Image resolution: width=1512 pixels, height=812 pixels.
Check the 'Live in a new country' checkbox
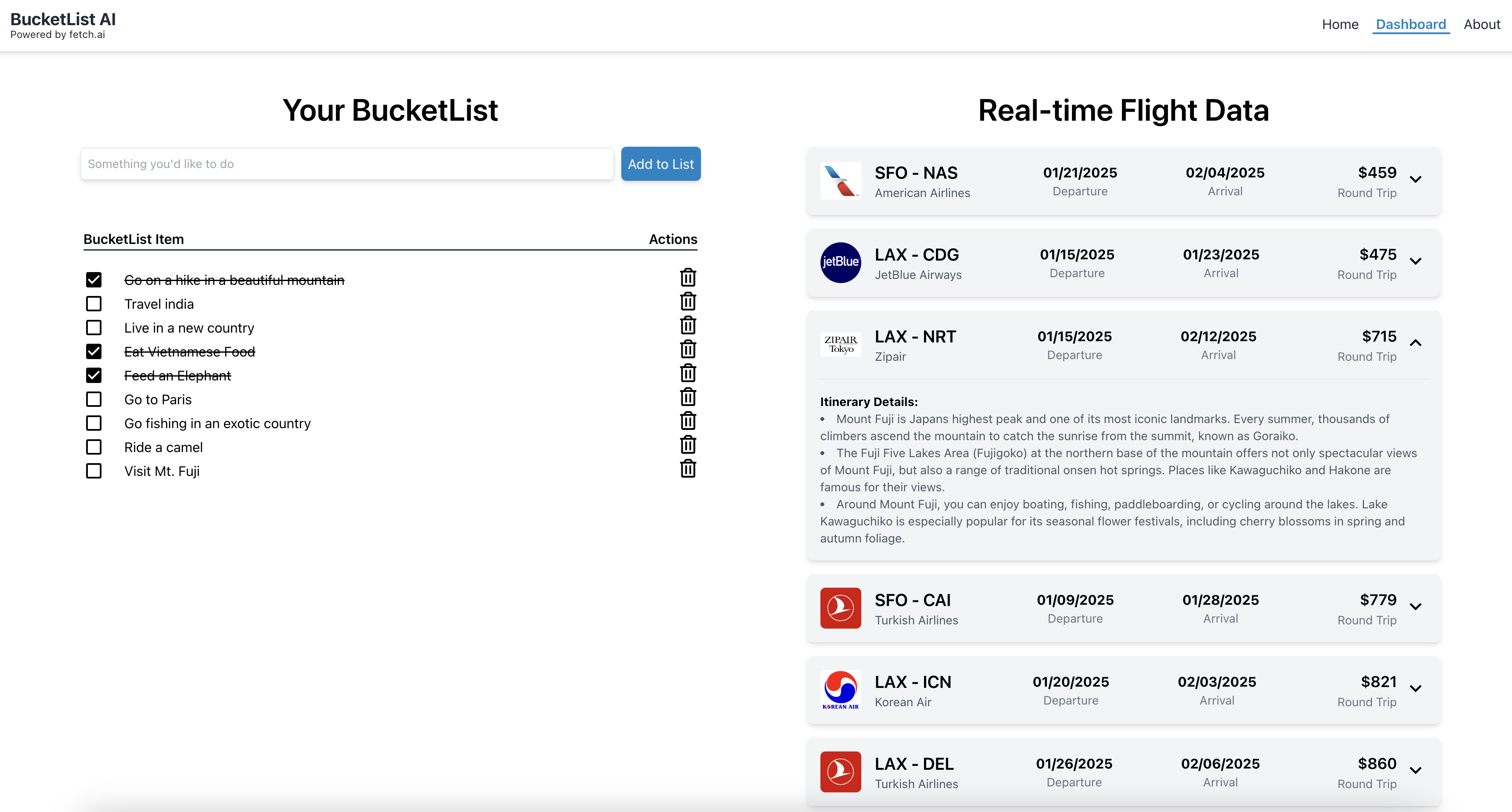(94, 328)
